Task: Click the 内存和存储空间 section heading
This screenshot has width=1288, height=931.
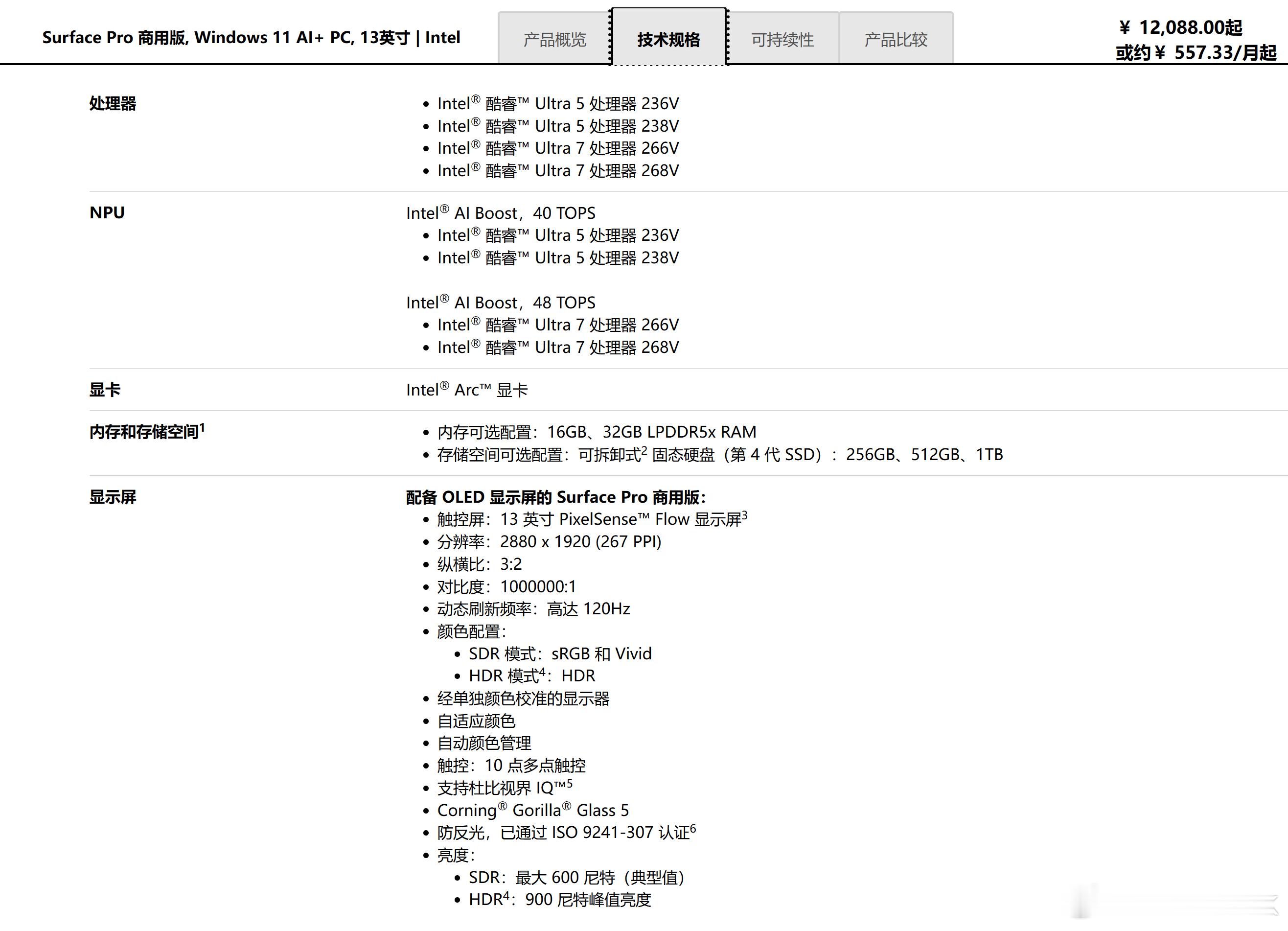Action: 146,431
